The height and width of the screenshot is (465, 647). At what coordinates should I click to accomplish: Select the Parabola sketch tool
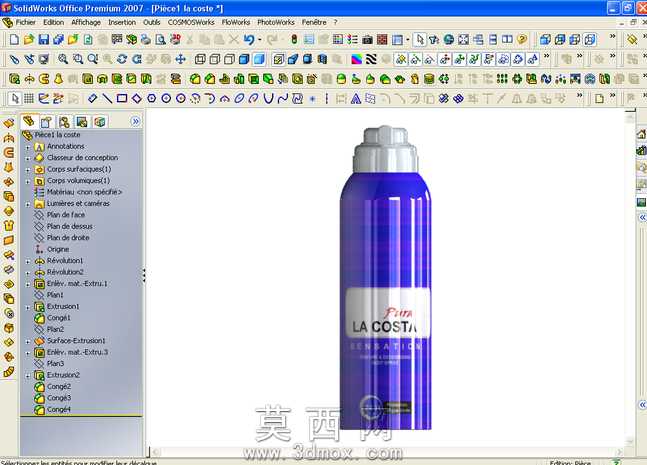(269, 98)
